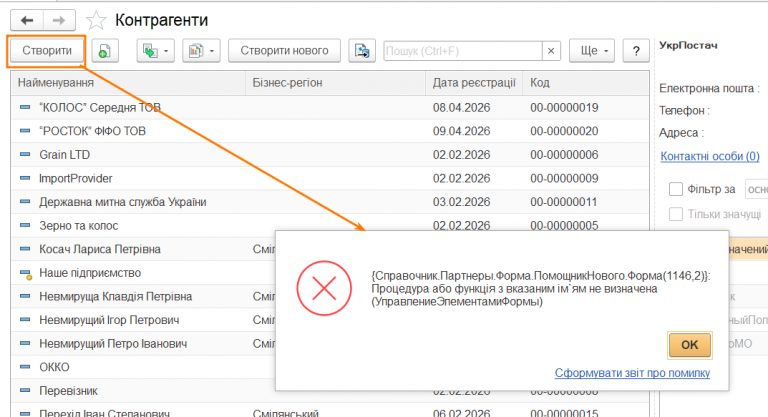Viewport: 768px width, 417px height.
Task: Click the code cell 00-00000019
Action: (564, 108)
